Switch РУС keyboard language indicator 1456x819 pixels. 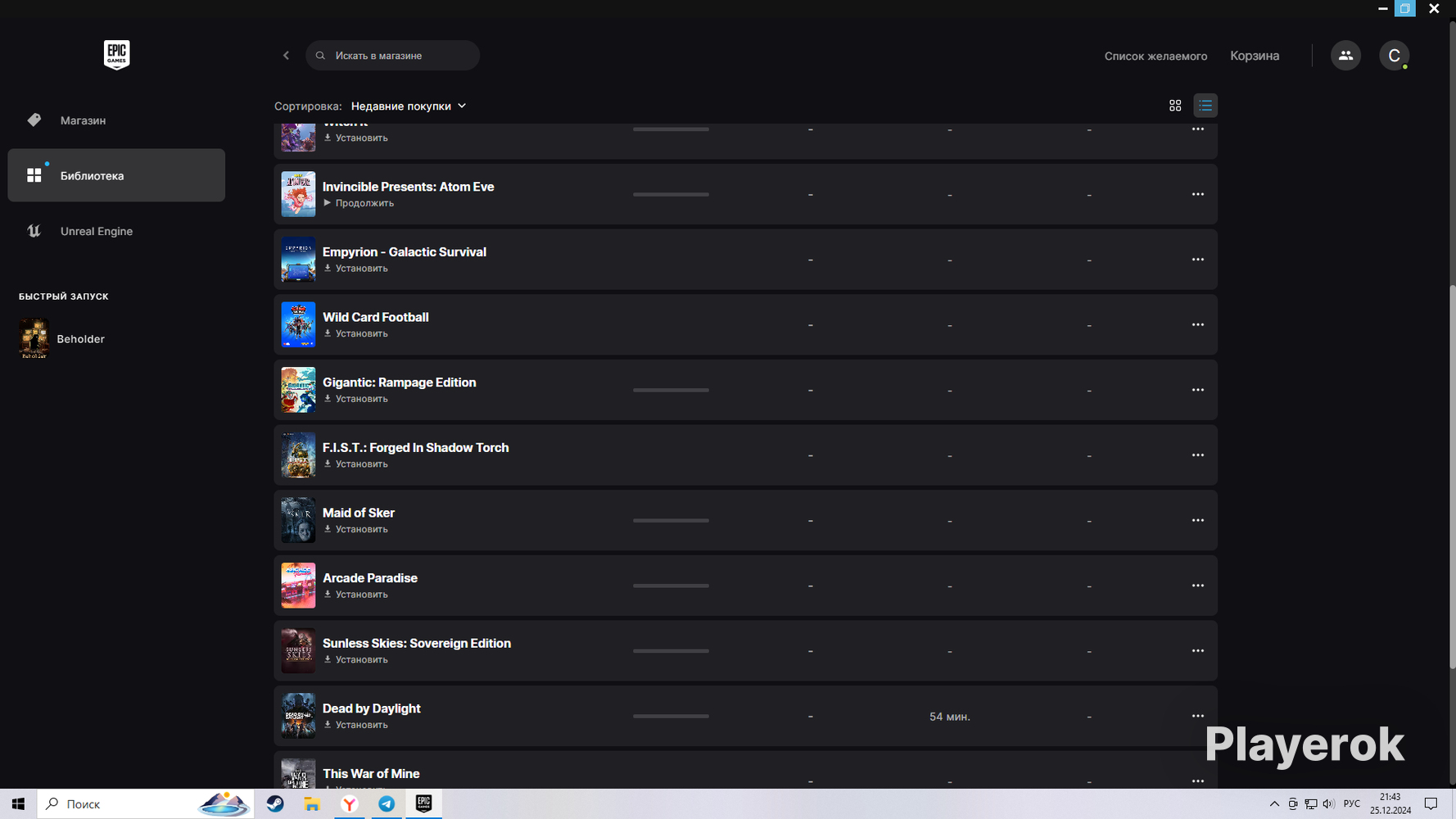tap(1352, 804)
